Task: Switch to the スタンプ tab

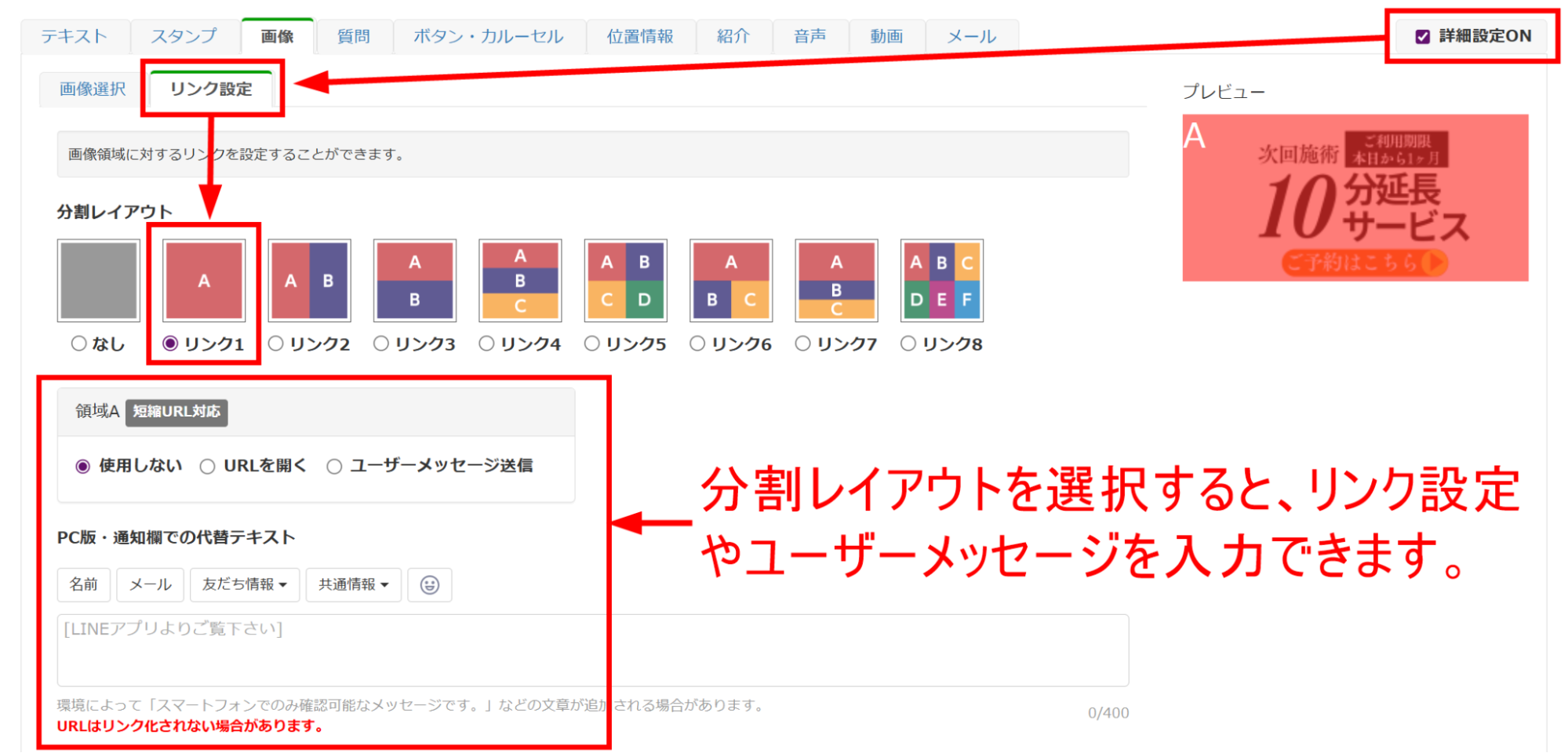Action: [182, 35]
